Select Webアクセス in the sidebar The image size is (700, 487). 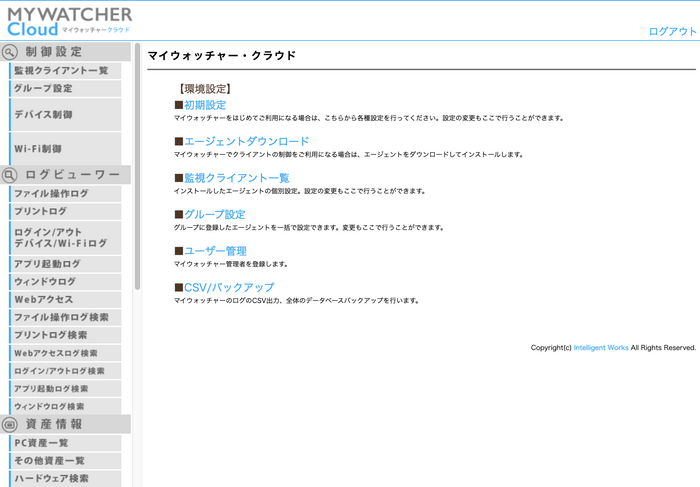click(x=43, y=299)
